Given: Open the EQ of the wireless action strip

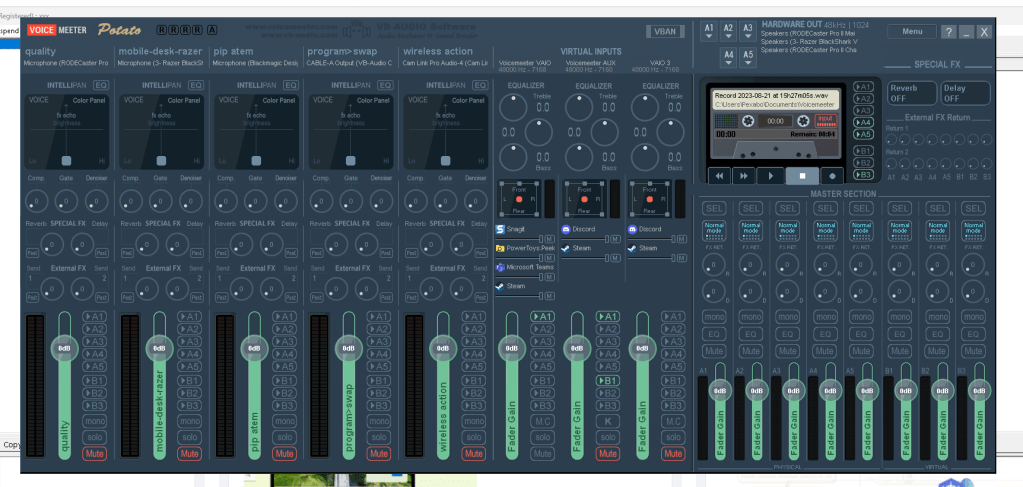Looking at the screenshot, I should tap(480, 85).
